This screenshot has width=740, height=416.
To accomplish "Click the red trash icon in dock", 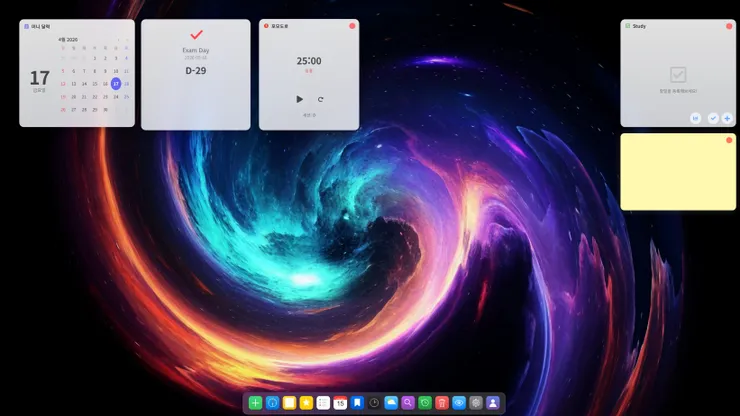I will click(442, 403).
